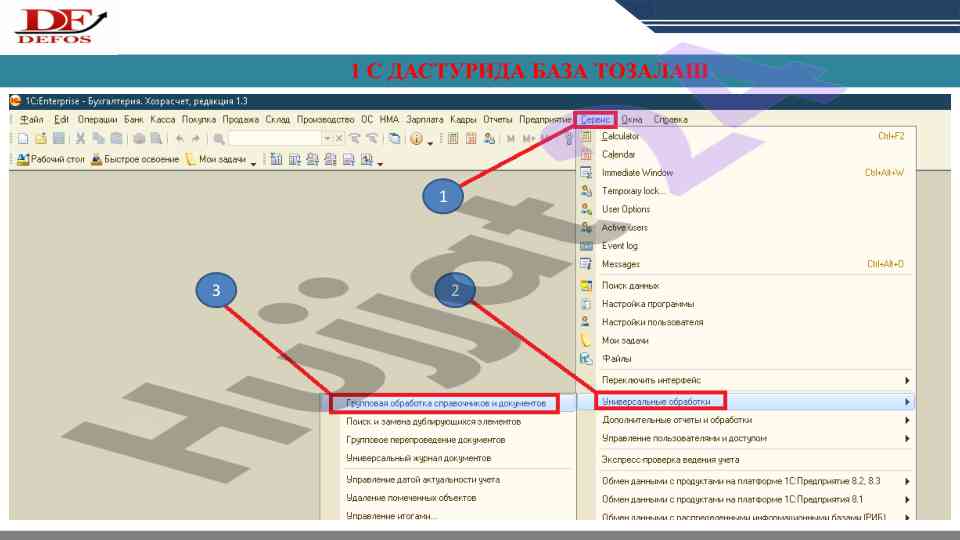The image size is (960, 540).
Task: Select Экспресс-проверка ведения учета
Action: 670,460
